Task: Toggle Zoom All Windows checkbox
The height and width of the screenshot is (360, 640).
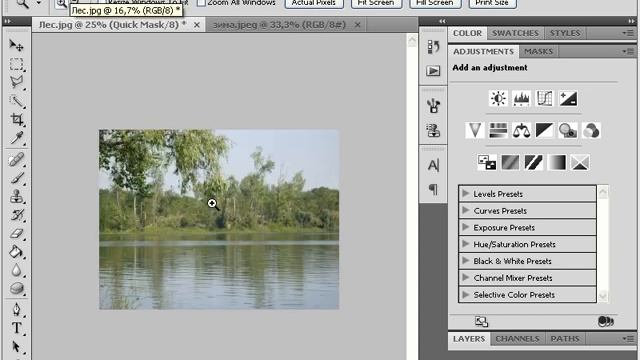Action: tap(201, 3)
